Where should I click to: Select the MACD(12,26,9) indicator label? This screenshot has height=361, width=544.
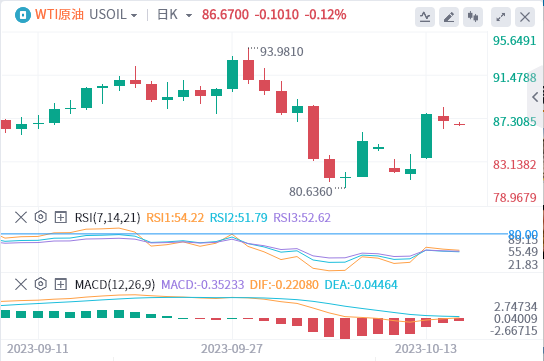[115, 284]
